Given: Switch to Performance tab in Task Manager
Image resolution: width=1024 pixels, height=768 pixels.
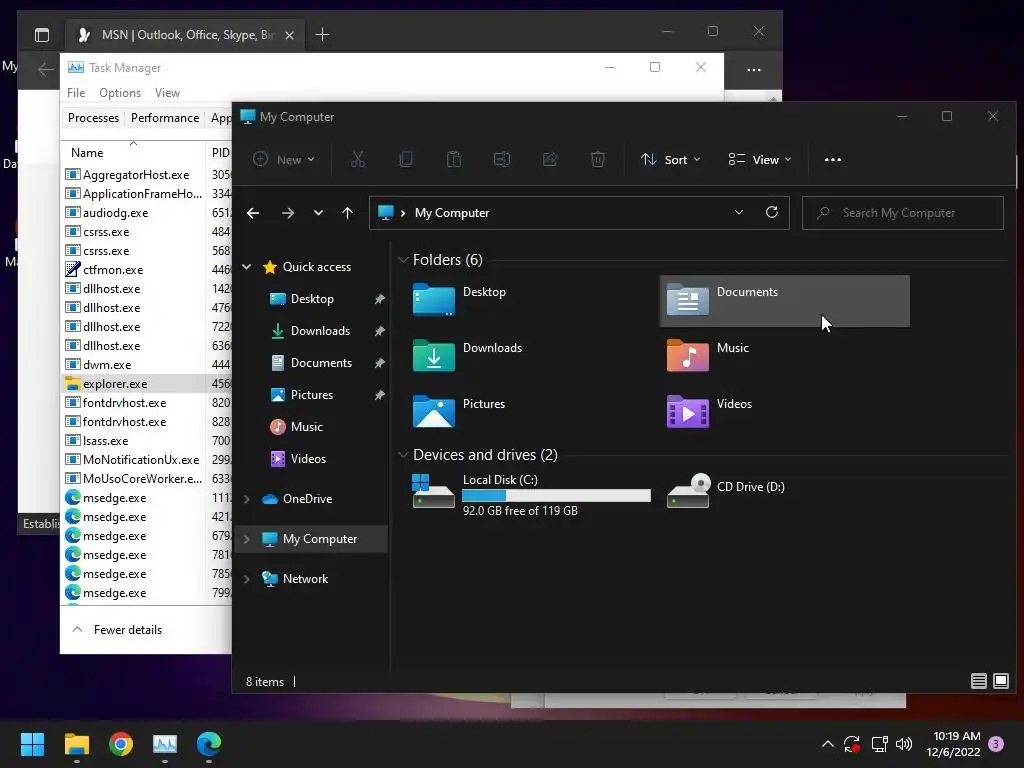Looking at the screenshot, I should (165, 118).
